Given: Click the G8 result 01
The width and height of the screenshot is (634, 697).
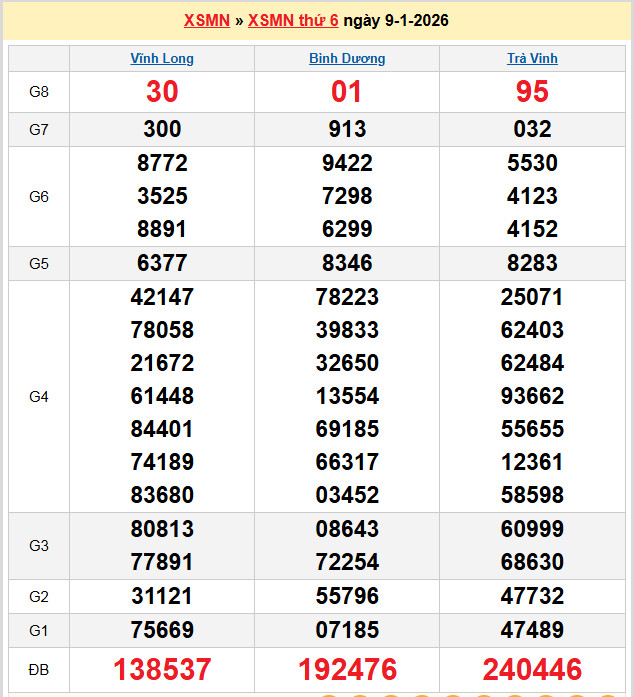Looking at the screenshot, I should [347, 92].
